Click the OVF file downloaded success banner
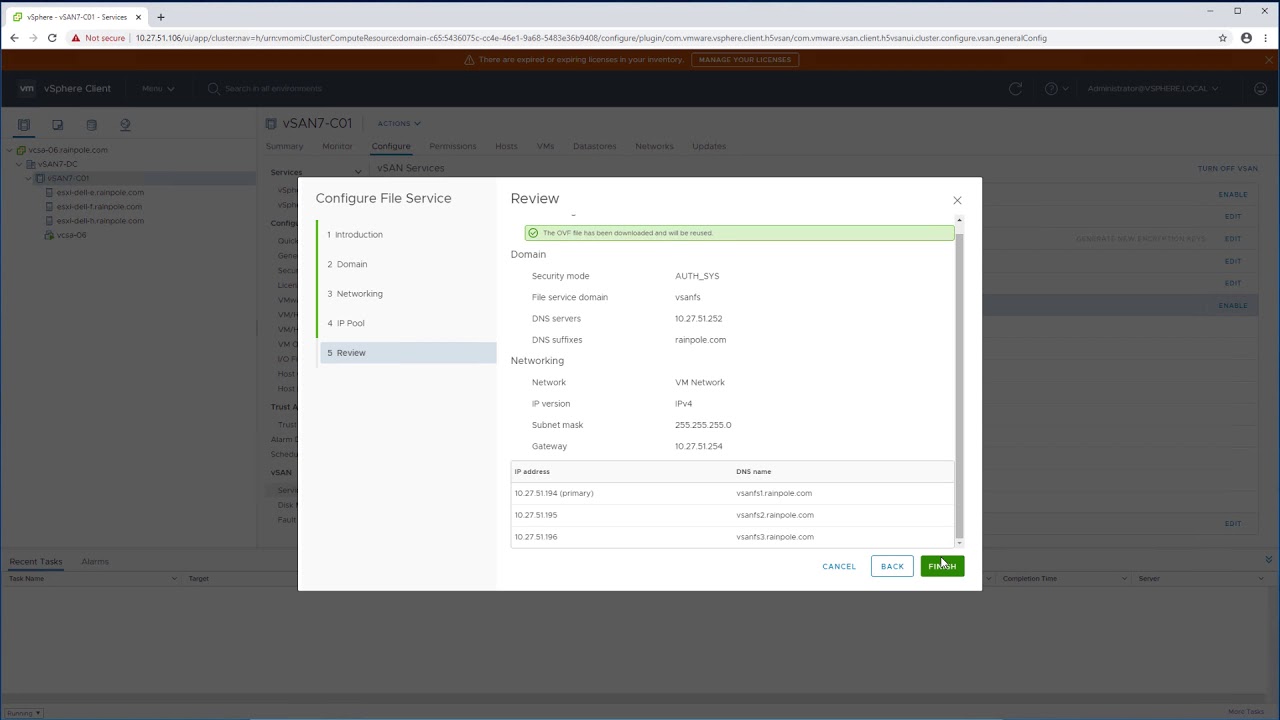 click(739, 233)
